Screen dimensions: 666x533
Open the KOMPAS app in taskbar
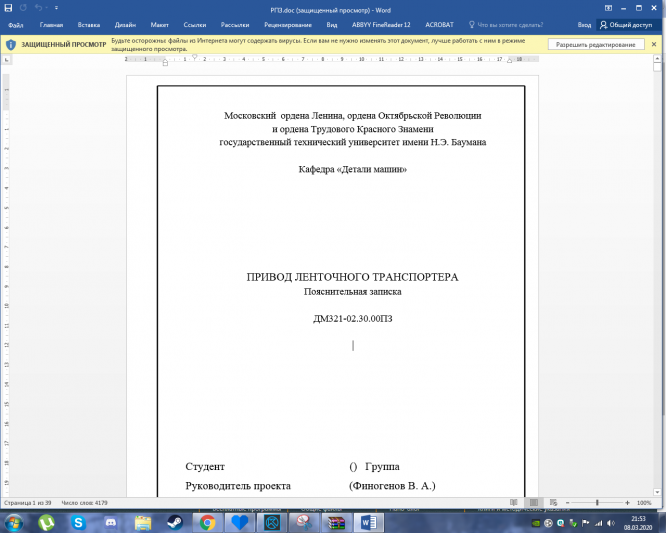[x=272, y=522]
